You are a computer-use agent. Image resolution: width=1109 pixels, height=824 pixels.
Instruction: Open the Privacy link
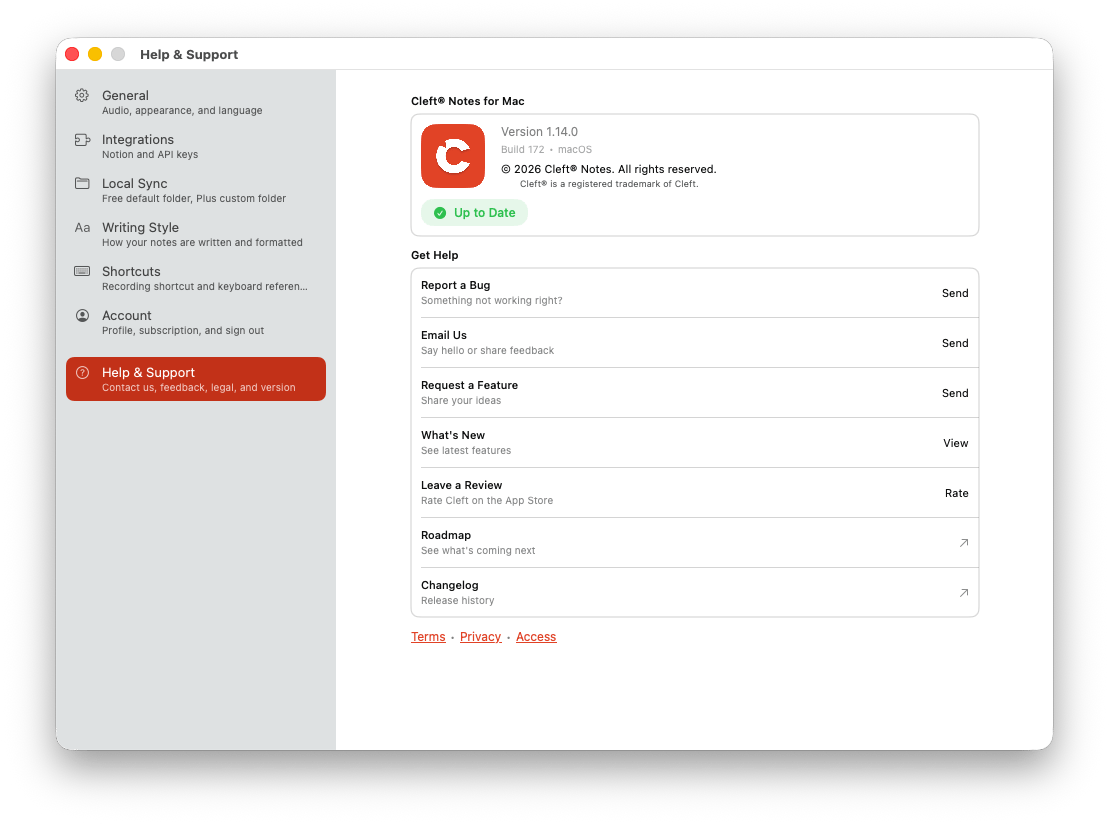coord(480,637)
